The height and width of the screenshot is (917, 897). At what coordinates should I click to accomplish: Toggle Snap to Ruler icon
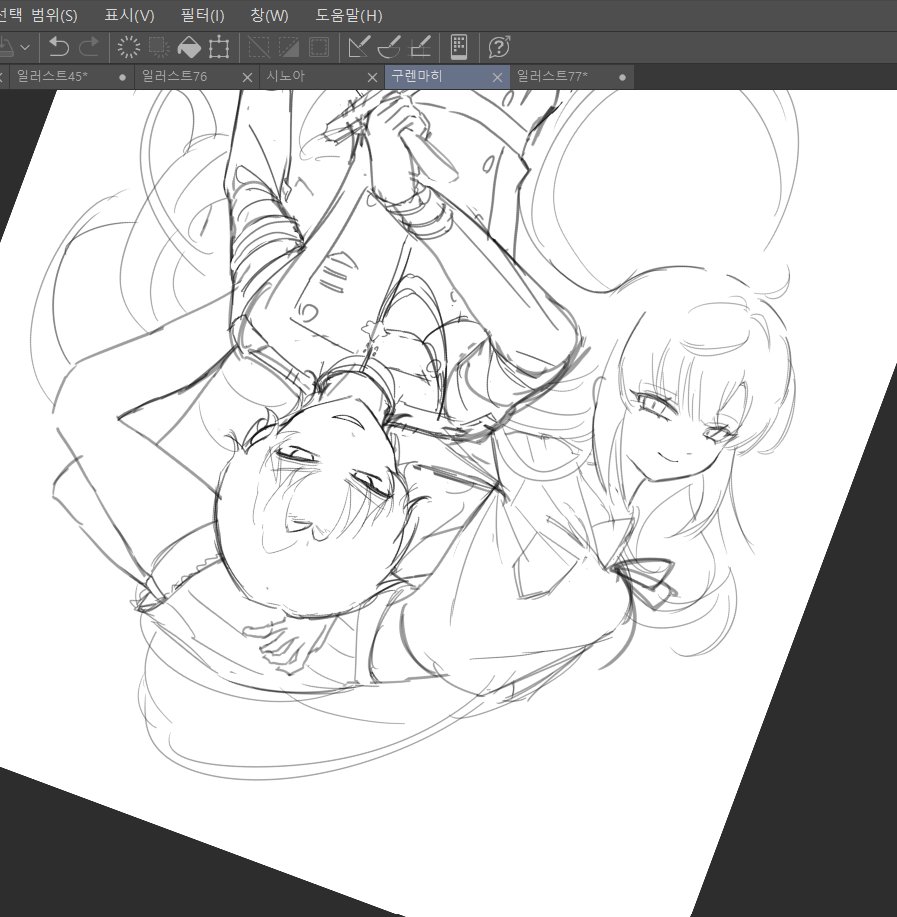point(358,47)
